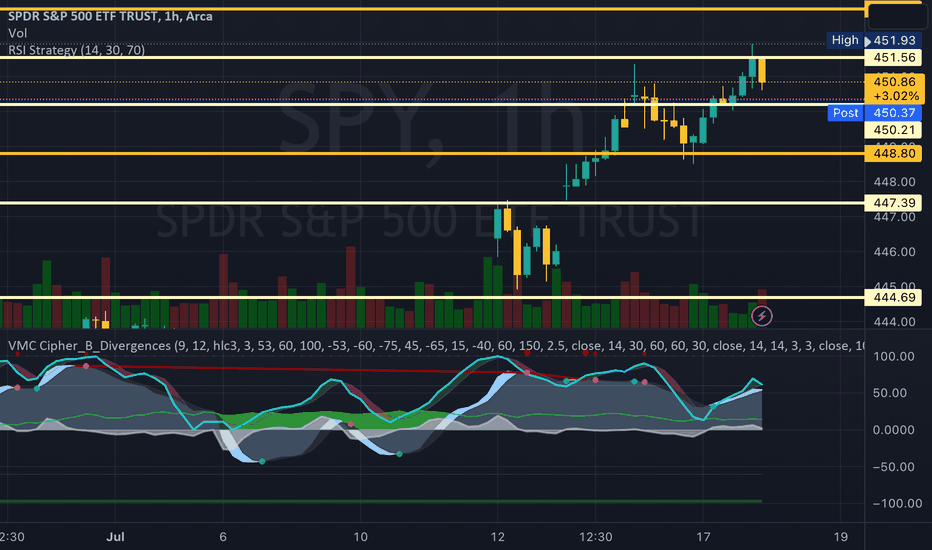932x550 pixels.
Task: Select the 448.80 orange line label
Action: pyautogui.click(x=893, y=153)
